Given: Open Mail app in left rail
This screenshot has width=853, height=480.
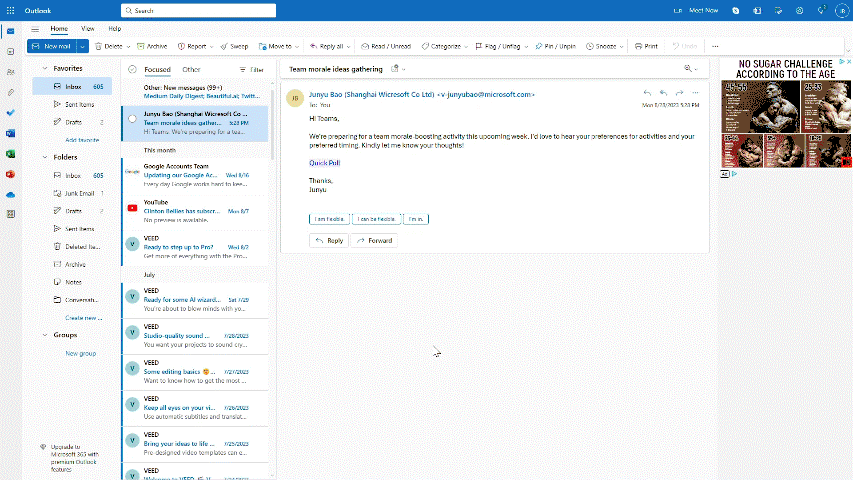Looking at the screenshot, I should 10,31.
